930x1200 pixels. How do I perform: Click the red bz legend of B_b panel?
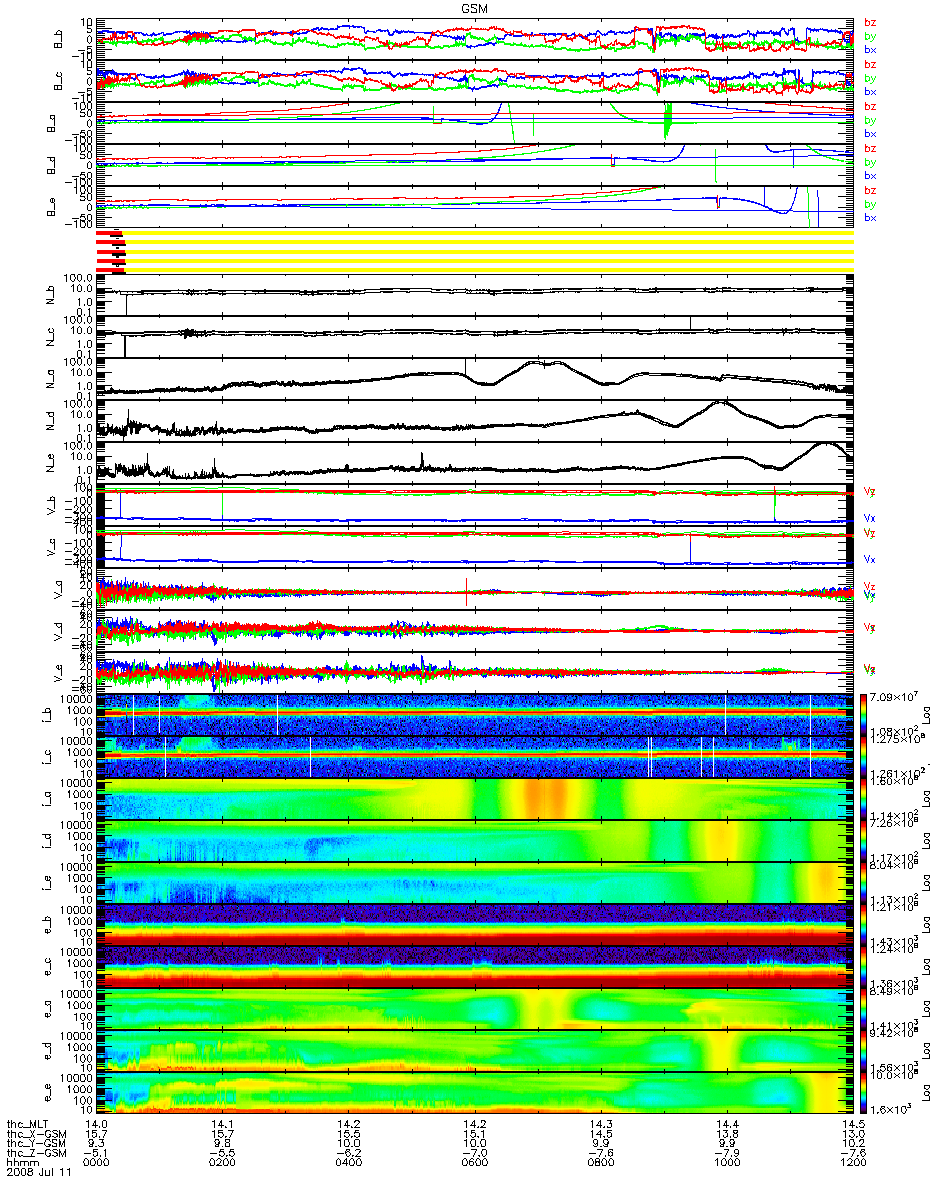[x=870, y=22]
